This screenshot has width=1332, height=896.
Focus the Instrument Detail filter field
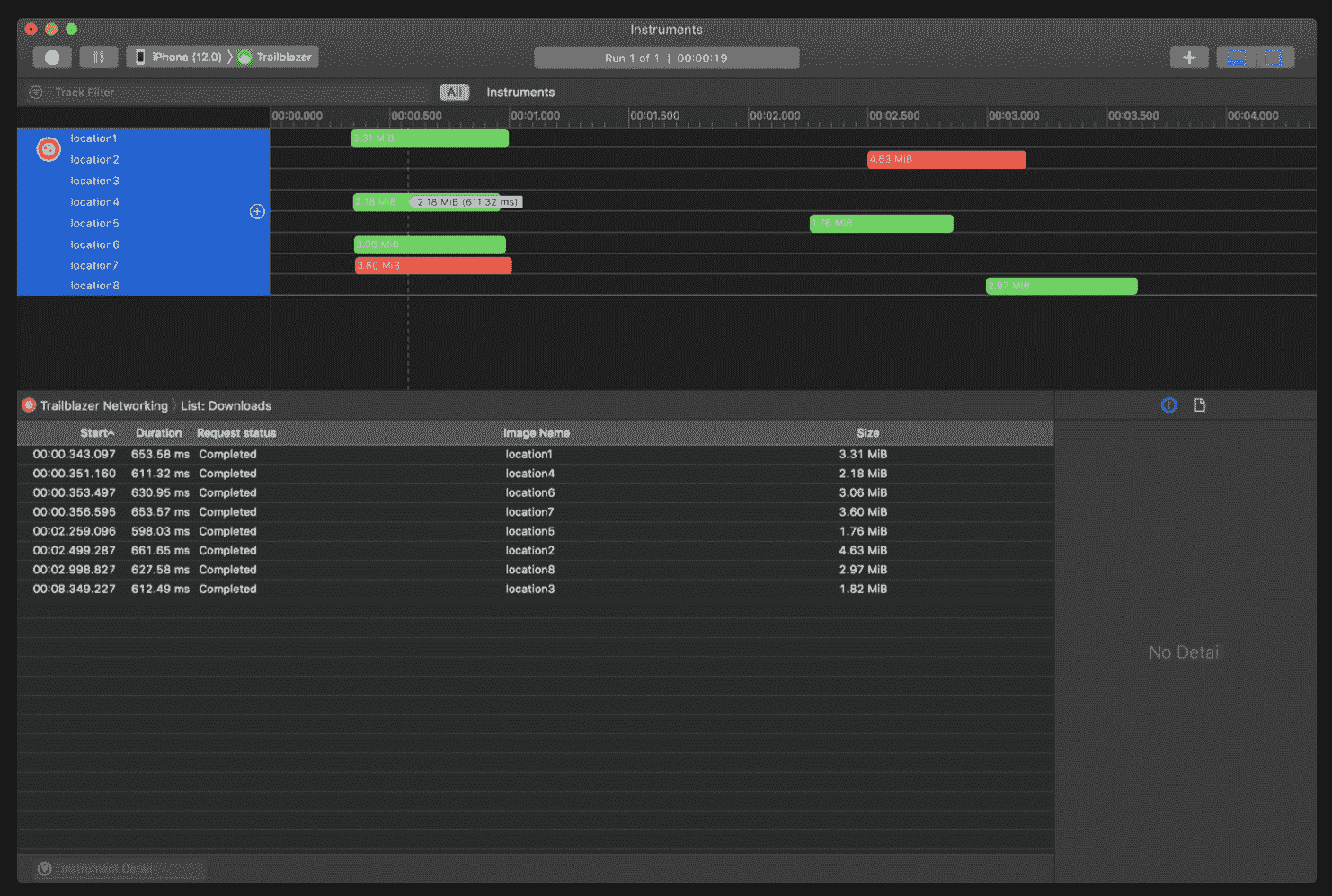click(x=132, y=869)
